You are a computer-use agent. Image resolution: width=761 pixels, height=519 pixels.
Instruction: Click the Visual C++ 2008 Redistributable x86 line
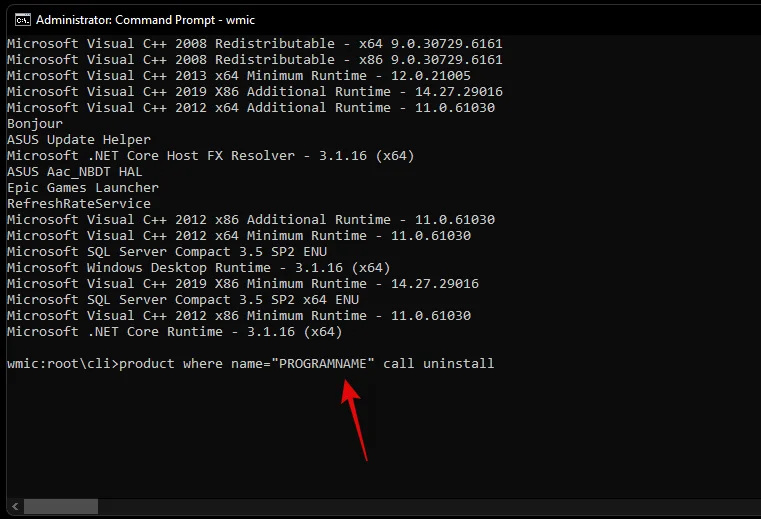255,60
